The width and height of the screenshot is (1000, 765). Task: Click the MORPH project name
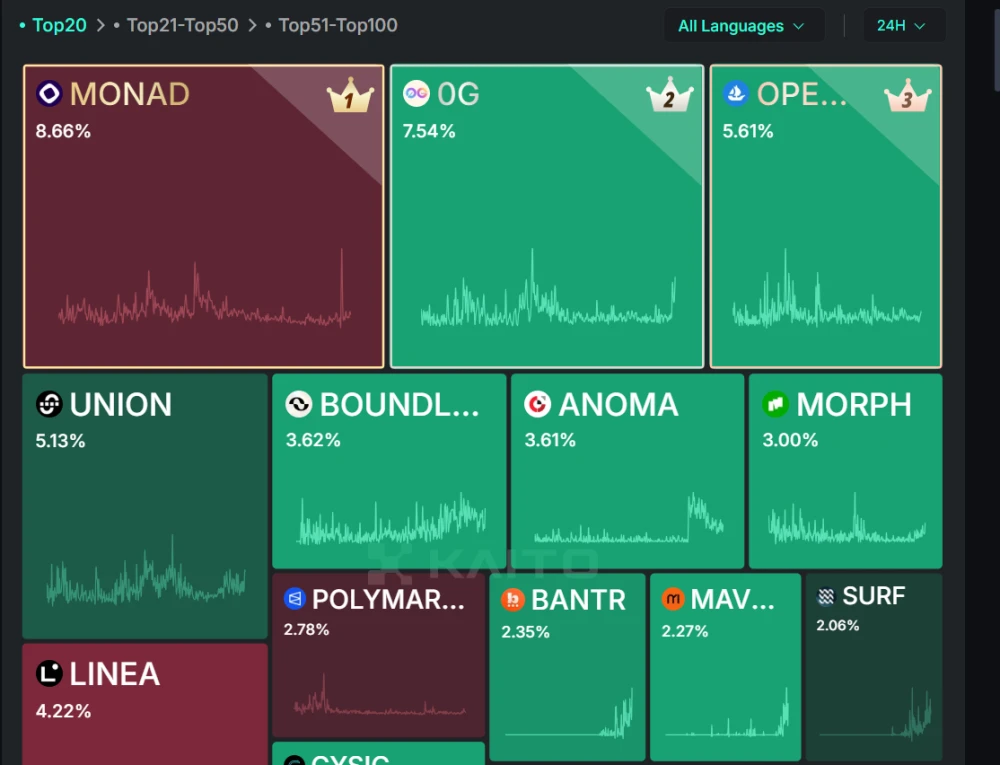pos(855,405)
